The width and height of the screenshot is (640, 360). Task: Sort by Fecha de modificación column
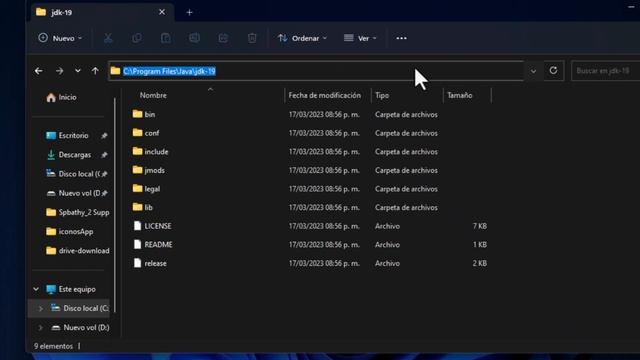(x=324, y=95)
